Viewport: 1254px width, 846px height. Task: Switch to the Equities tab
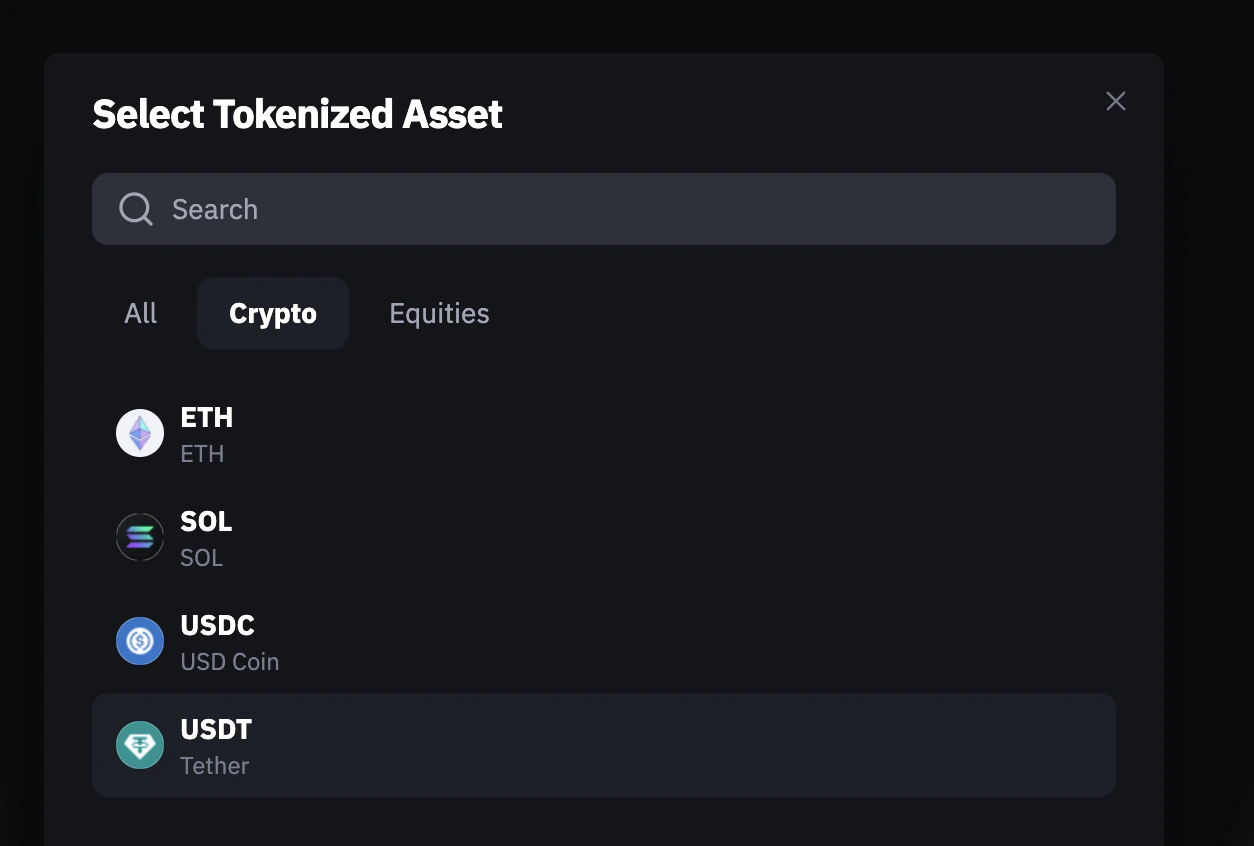(439, 313)
